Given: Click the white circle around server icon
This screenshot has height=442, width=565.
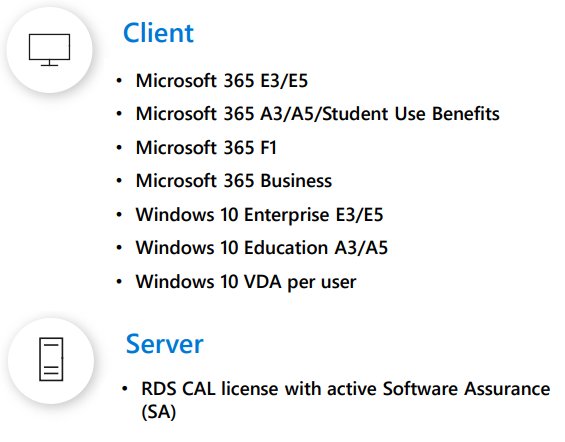Looking at the screenshot, I should 51,361.
